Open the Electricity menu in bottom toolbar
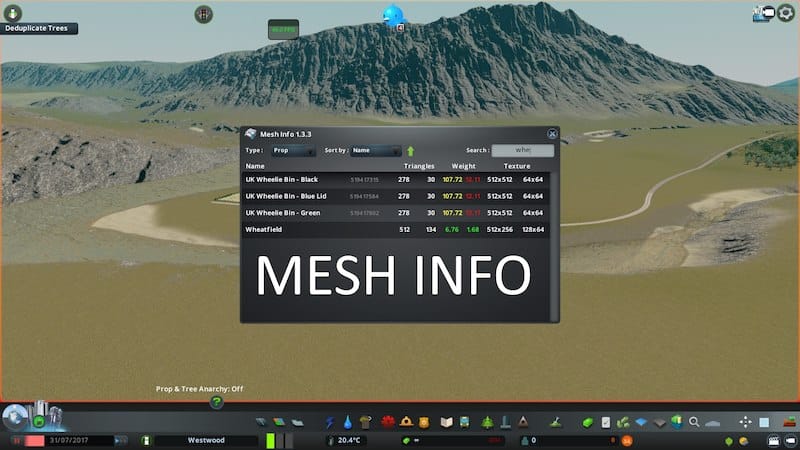800x450 pixels. pyautogui.click(x=332, y=422)
